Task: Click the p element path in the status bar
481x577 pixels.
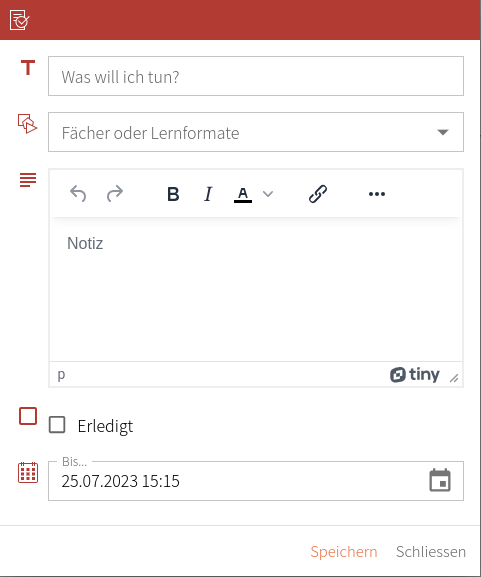Action: pyautogui.click(x=61, y=375)
